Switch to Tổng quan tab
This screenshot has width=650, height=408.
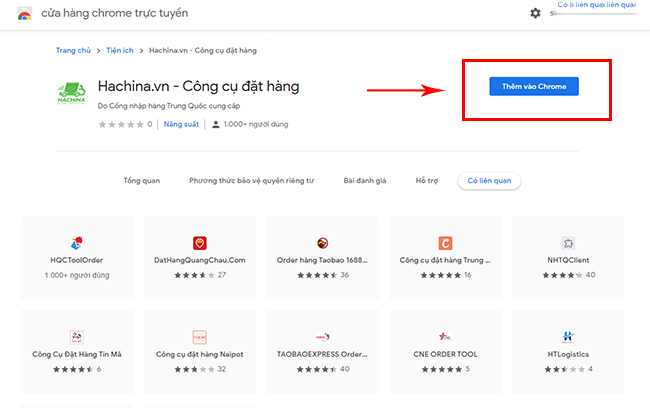click(142, 181)
